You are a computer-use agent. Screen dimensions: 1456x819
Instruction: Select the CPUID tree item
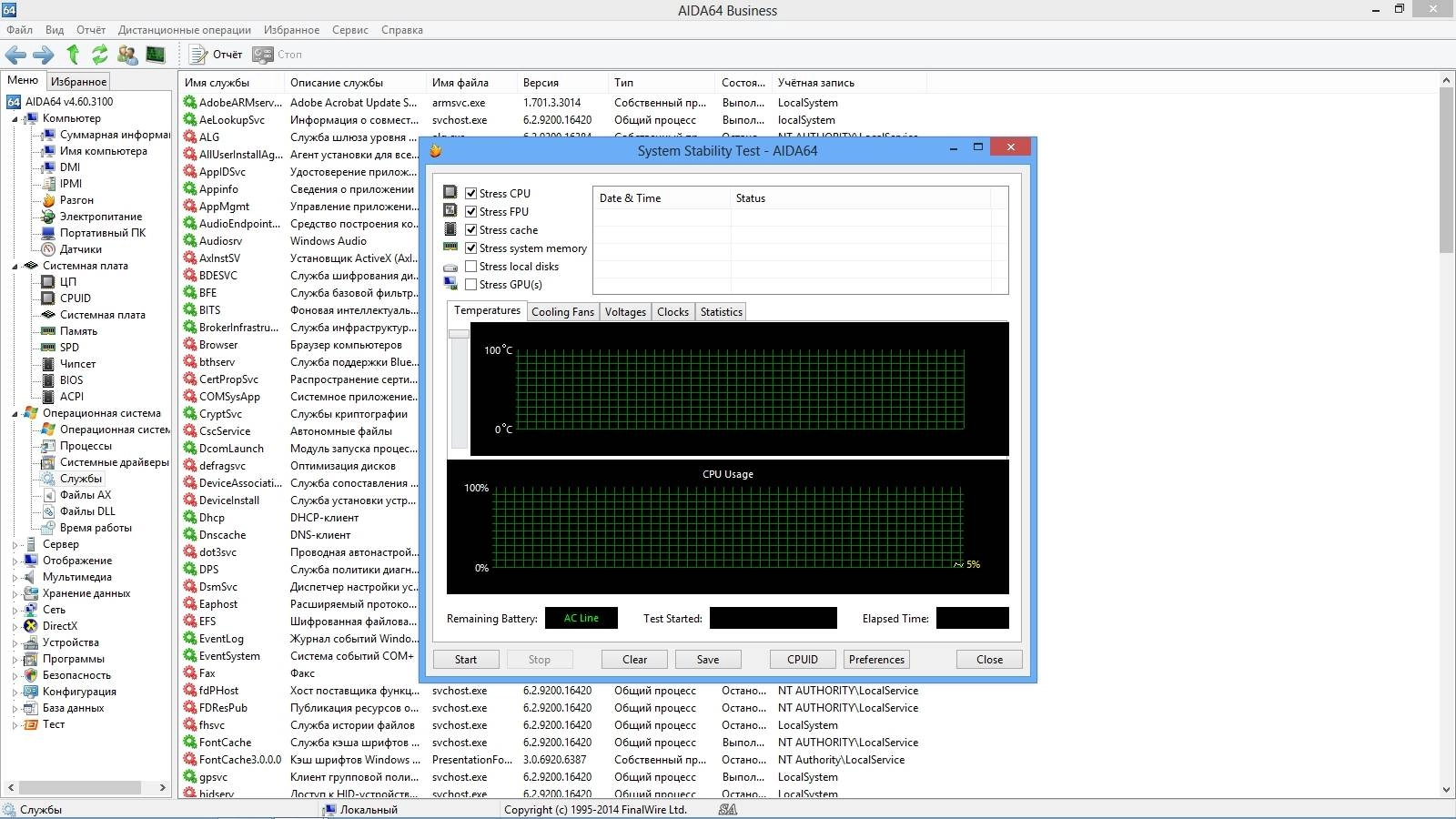pos(76,298)
